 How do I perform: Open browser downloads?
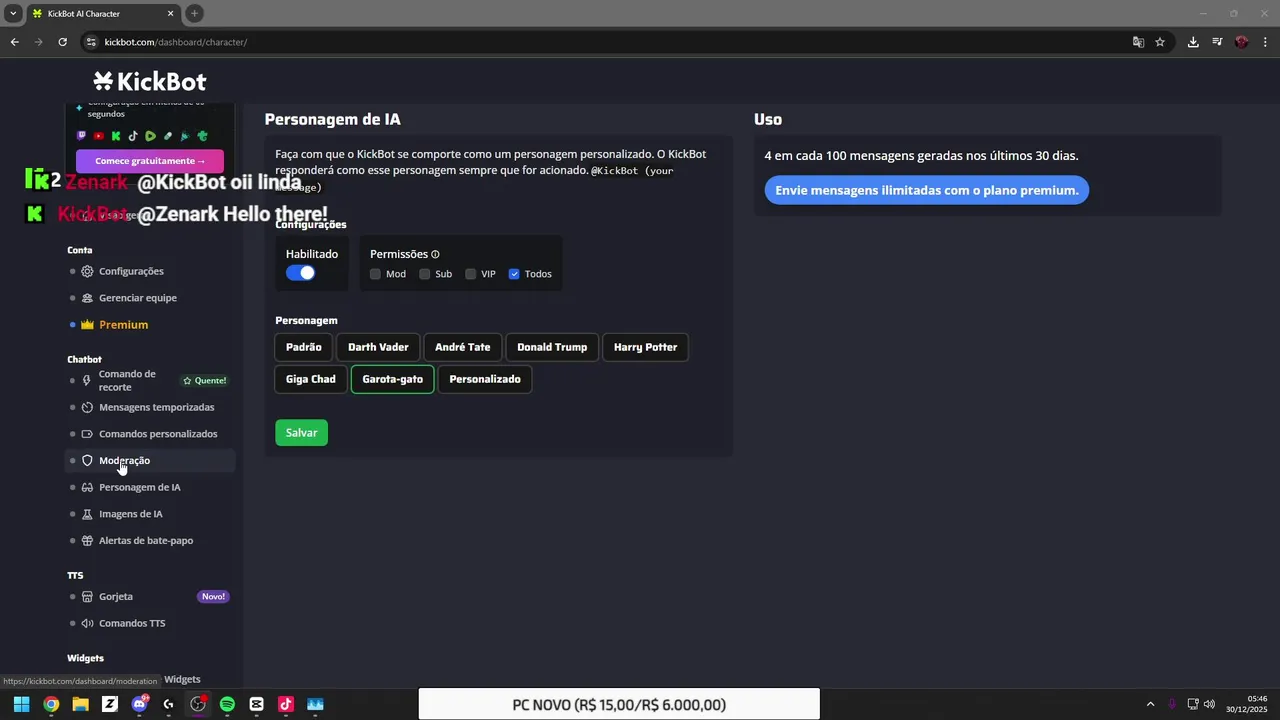(1193, 42)
